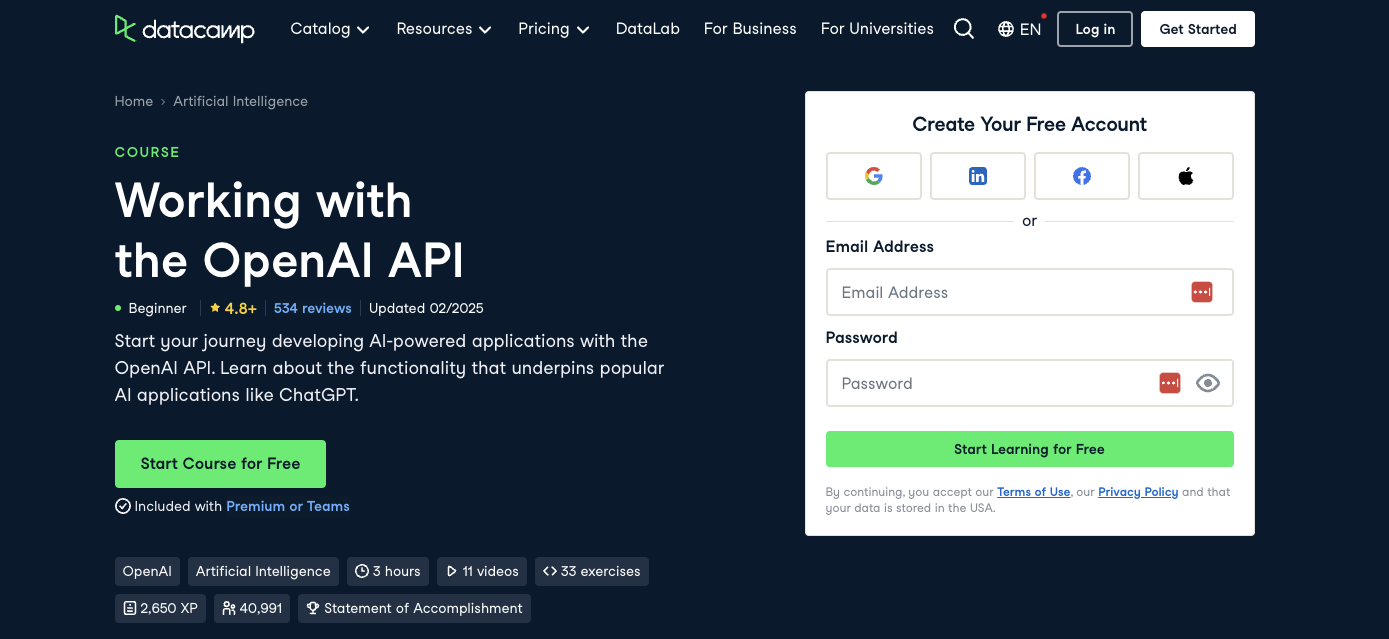The height and width of the screenshot is (639, 1389).
Task: Expand the Pricing dropdown
Action: click(x=553, y=29)
